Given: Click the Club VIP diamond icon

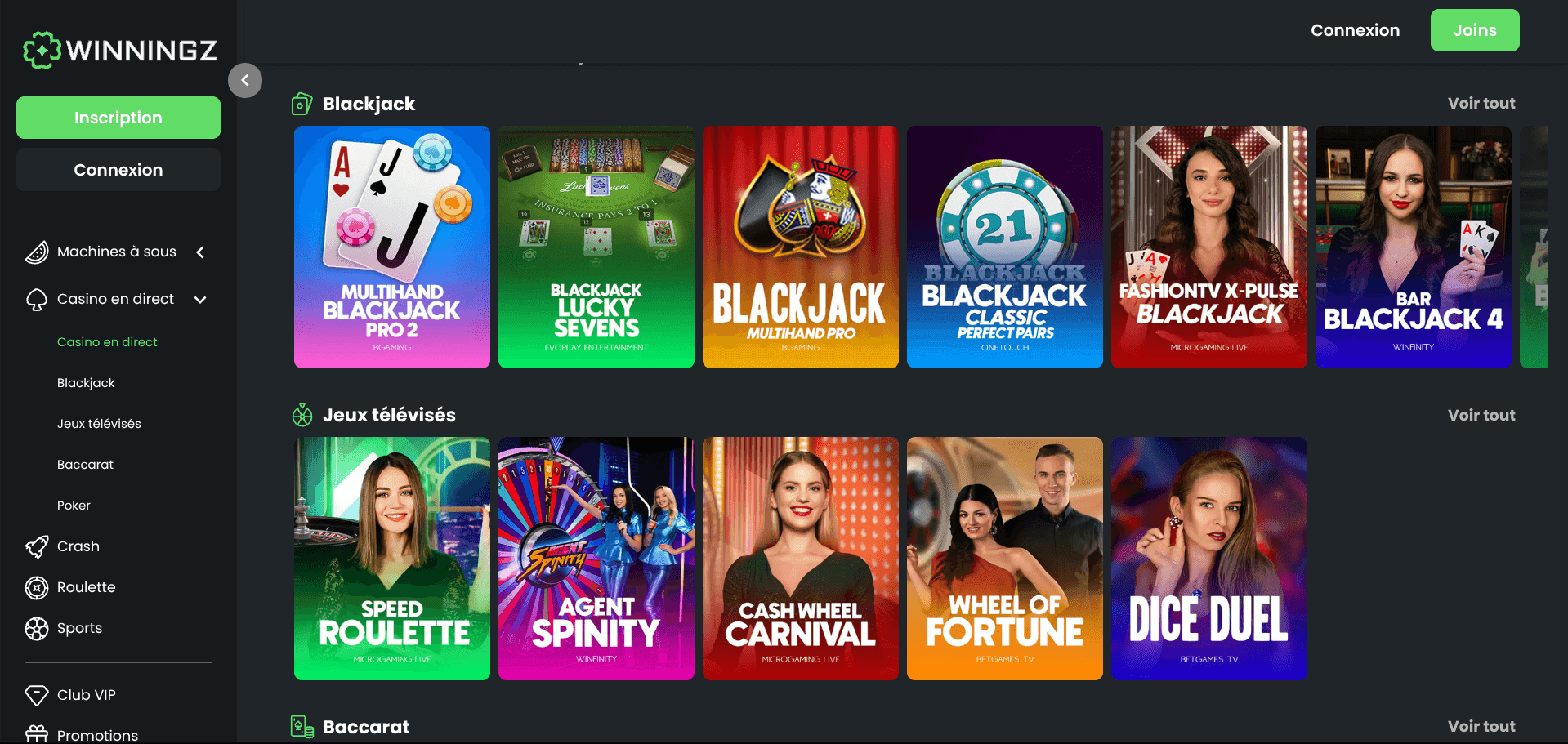Looking at the screenshot, I should coord(37,695).
